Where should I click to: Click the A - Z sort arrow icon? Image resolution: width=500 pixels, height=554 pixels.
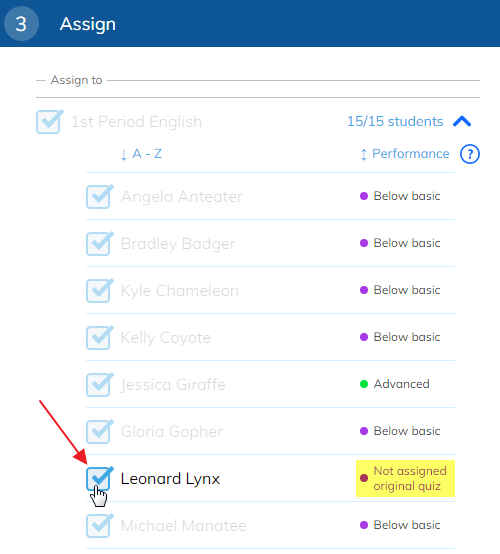(123, 154)
